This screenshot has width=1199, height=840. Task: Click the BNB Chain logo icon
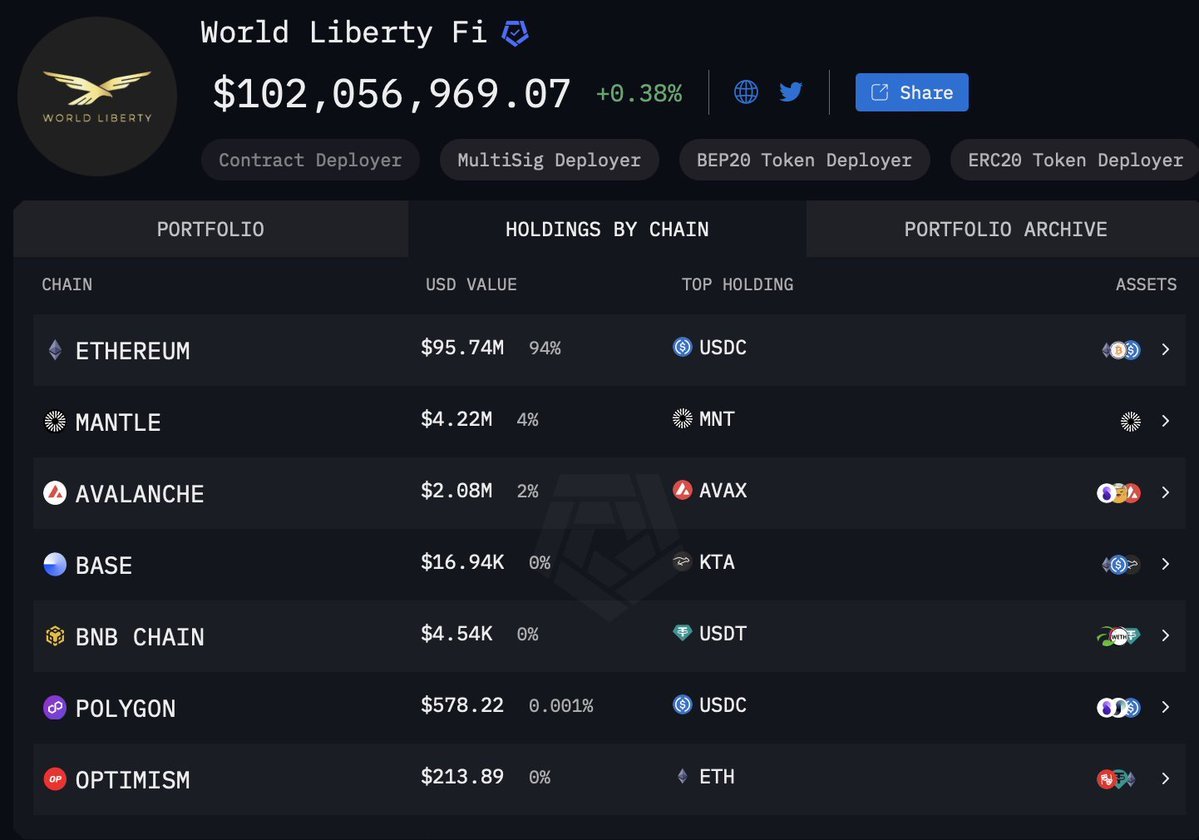click(x=55, y=636)
